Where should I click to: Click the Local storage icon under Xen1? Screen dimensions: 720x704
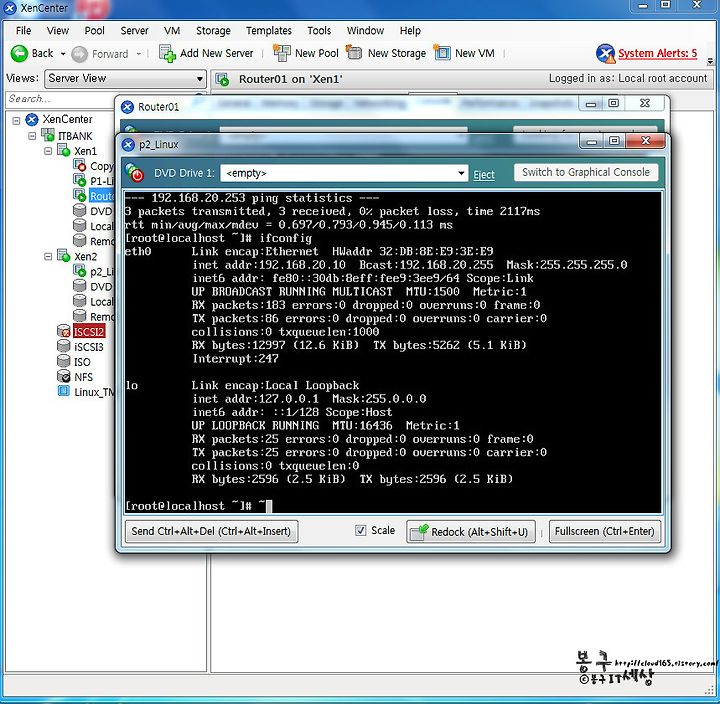click(x=79, y=225)
